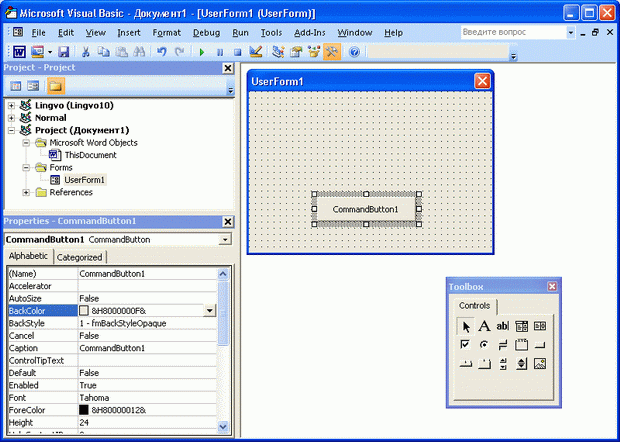The image size is (620, 442).
Task: Open the Debug menu
Action: pyautogui.click(x=206, y=33)
